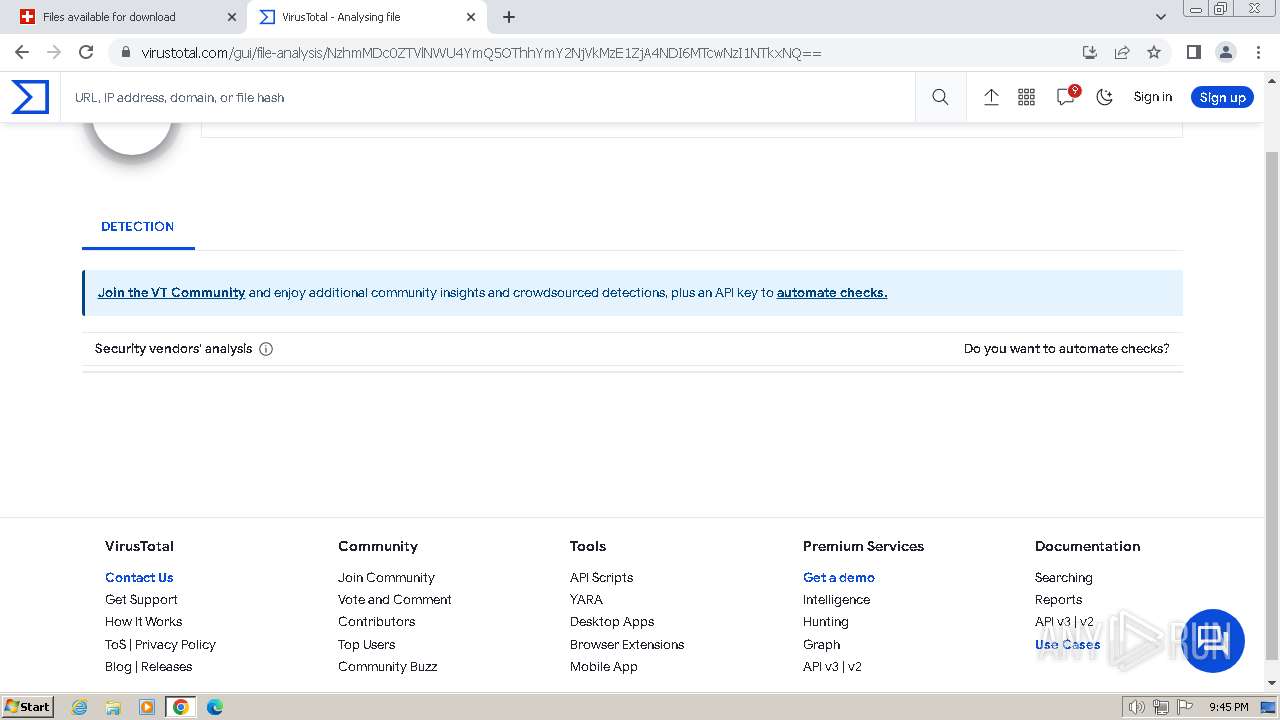
Task: Bookmark this page with star icon
Action: [x=1154, y=52]
